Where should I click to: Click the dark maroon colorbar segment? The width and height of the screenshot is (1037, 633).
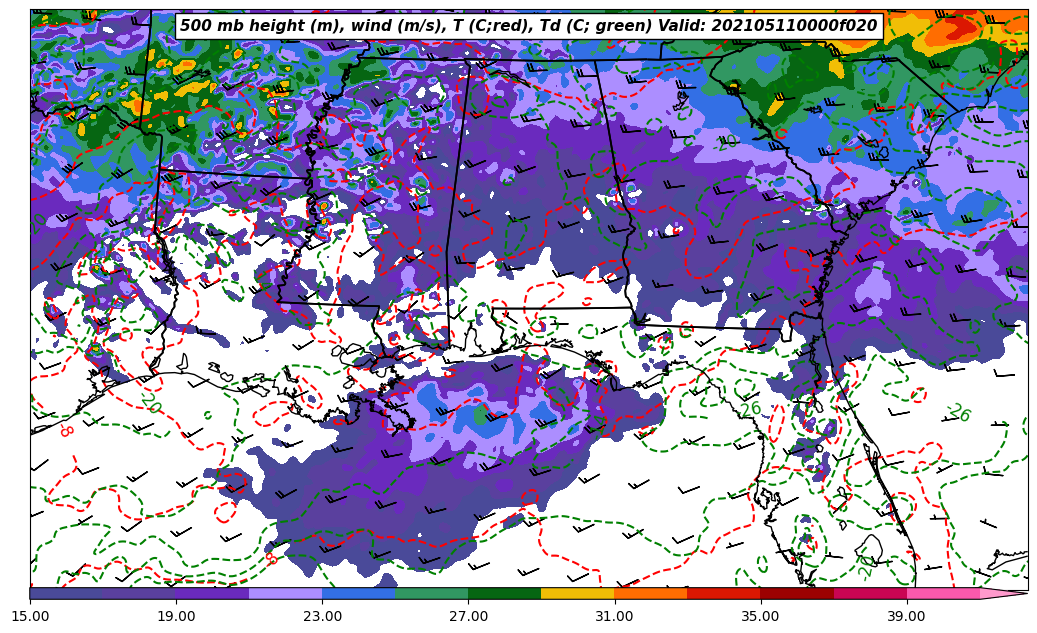tap(797, 593)
